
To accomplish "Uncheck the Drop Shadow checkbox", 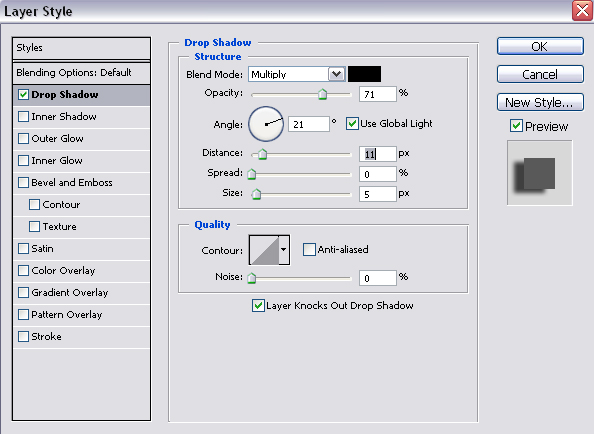I will [23, 94].
